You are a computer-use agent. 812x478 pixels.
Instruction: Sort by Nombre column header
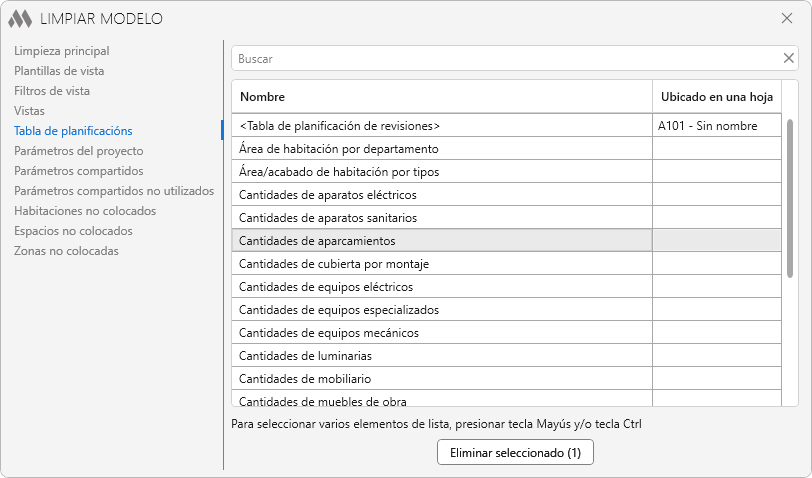[441, 97]
